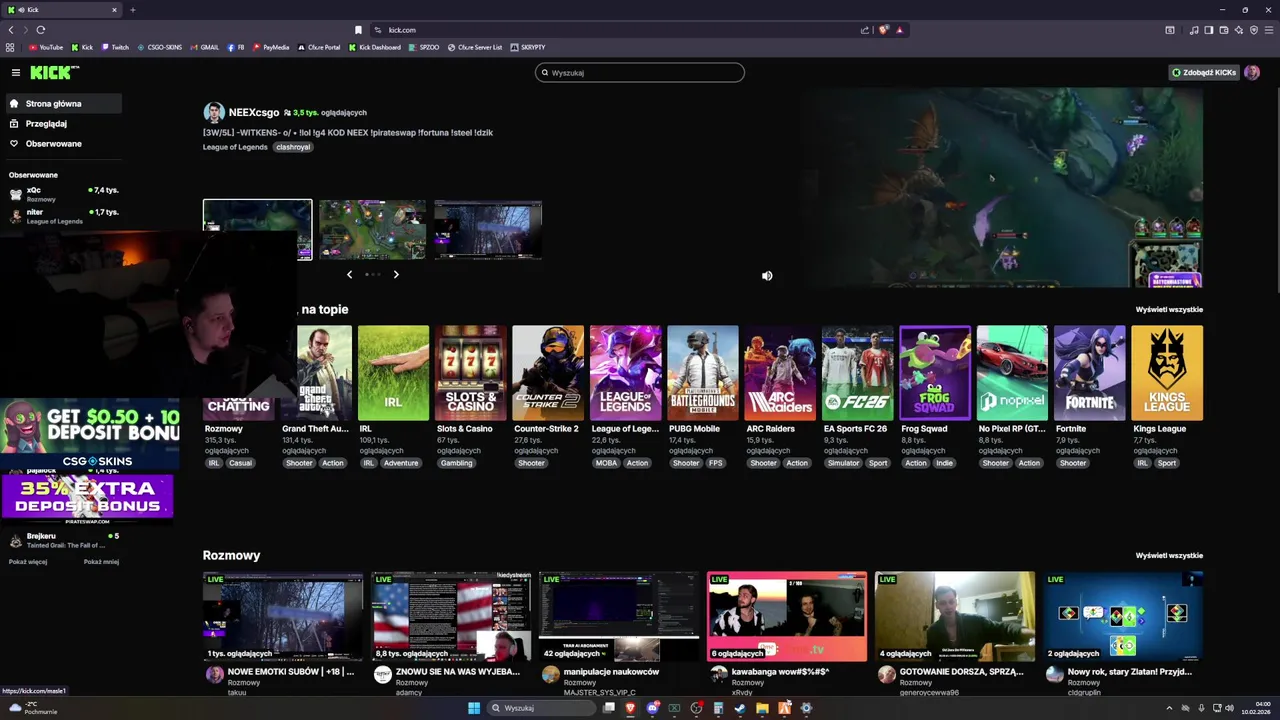
Task: Click the Zdobądź KICKs button
Action: tap(1204, 72)
